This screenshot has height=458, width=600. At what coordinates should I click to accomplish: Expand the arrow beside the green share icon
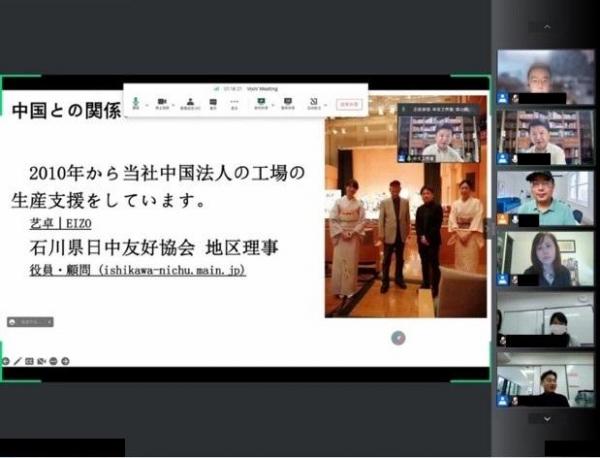(x=273, y=105)
